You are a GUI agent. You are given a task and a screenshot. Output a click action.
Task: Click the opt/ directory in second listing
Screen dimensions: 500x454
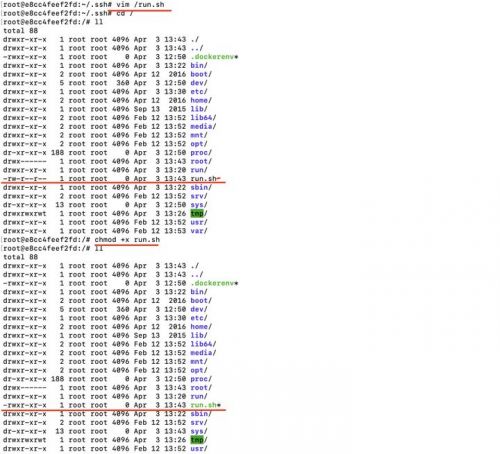[199, 370]
